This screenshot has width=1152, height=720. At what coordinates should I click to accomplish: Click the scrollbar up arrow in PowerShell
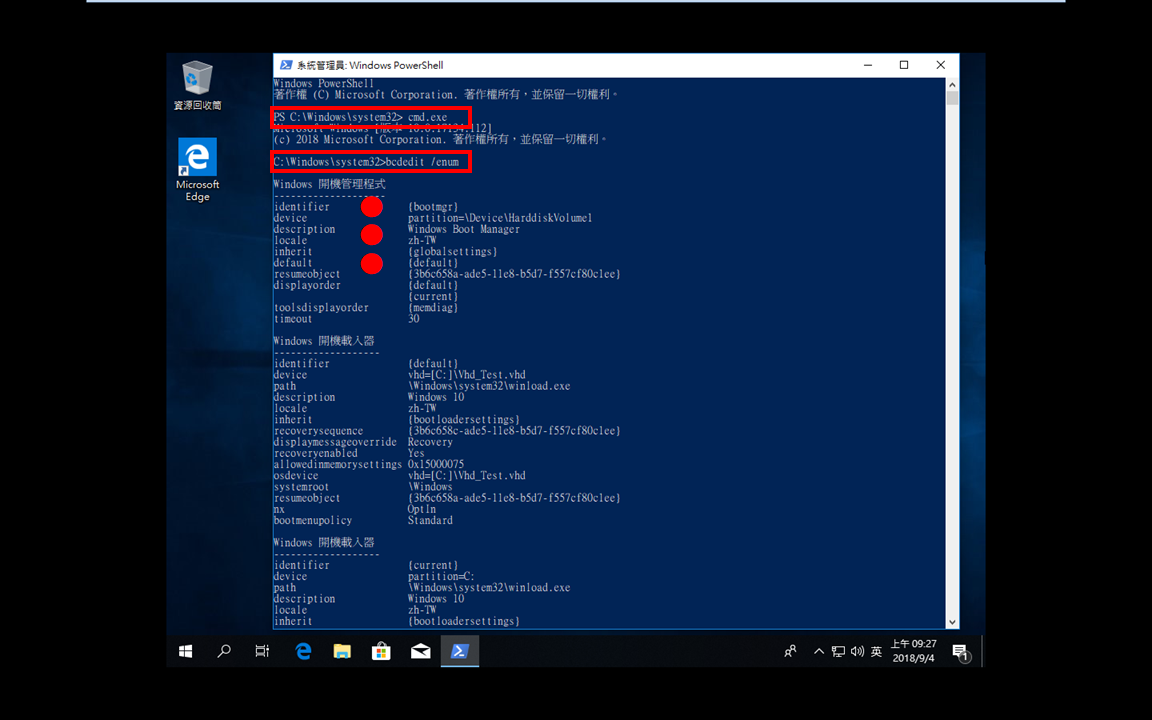pos(952,85)
